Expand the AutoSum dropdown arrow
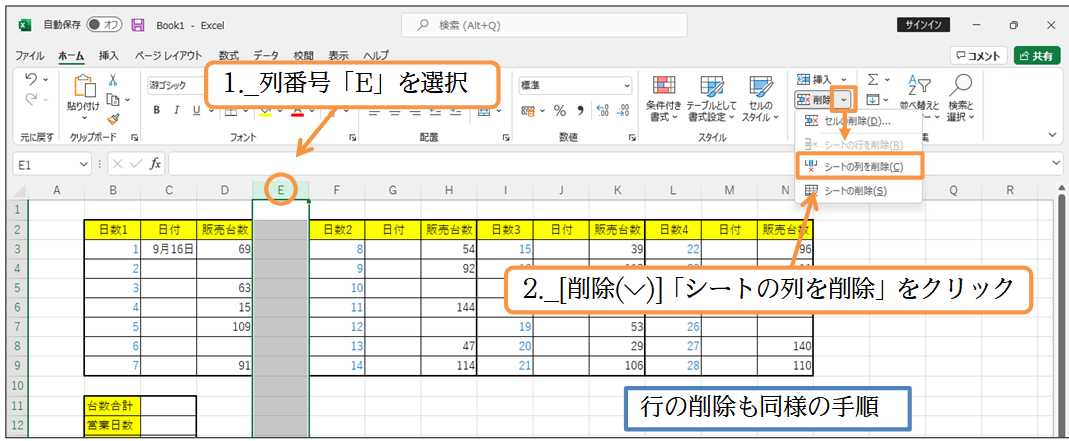1069x441 pixels. point(886,80)
